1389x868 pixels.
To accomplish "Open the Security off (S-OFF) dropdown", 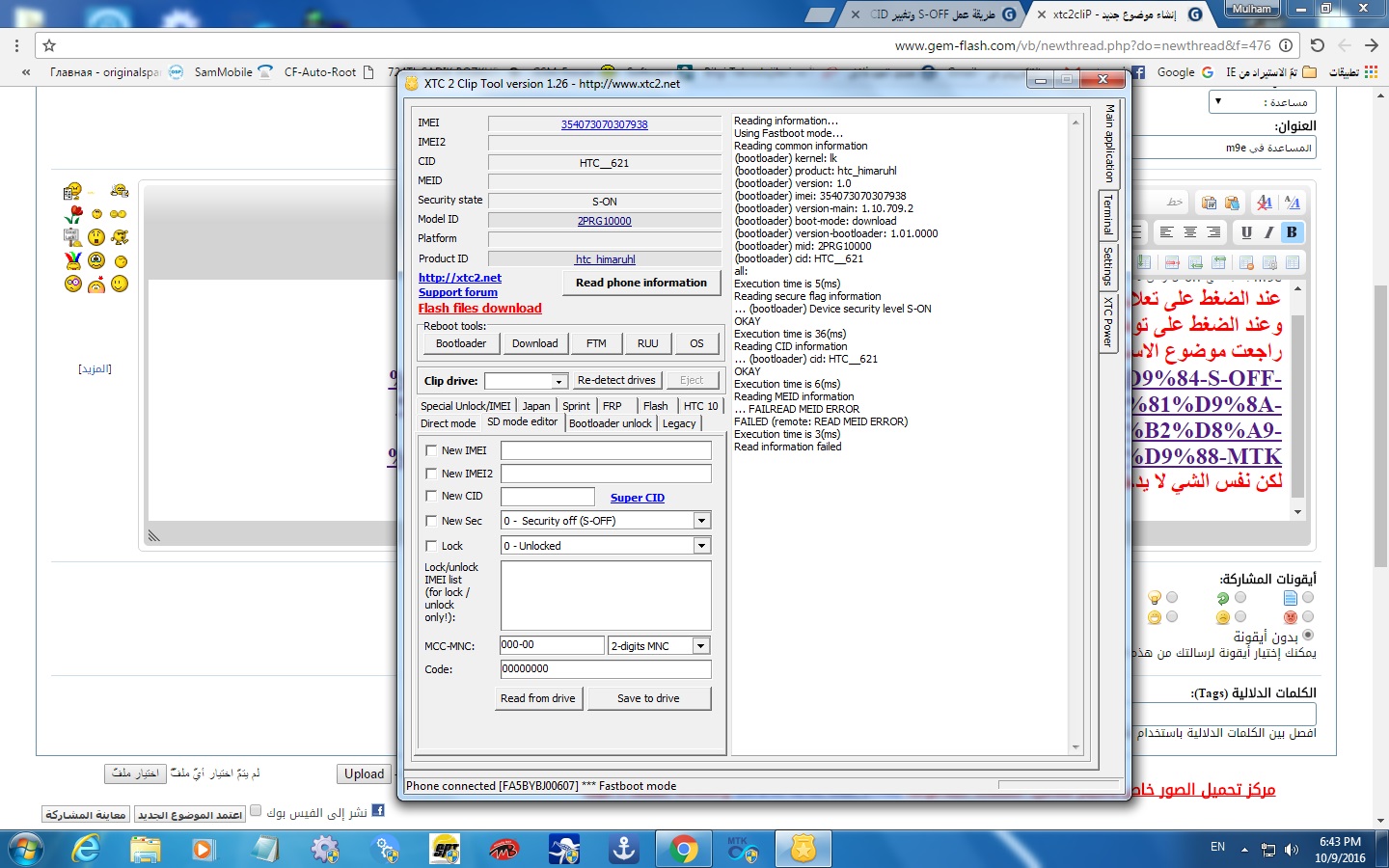I will pos(701,521).
